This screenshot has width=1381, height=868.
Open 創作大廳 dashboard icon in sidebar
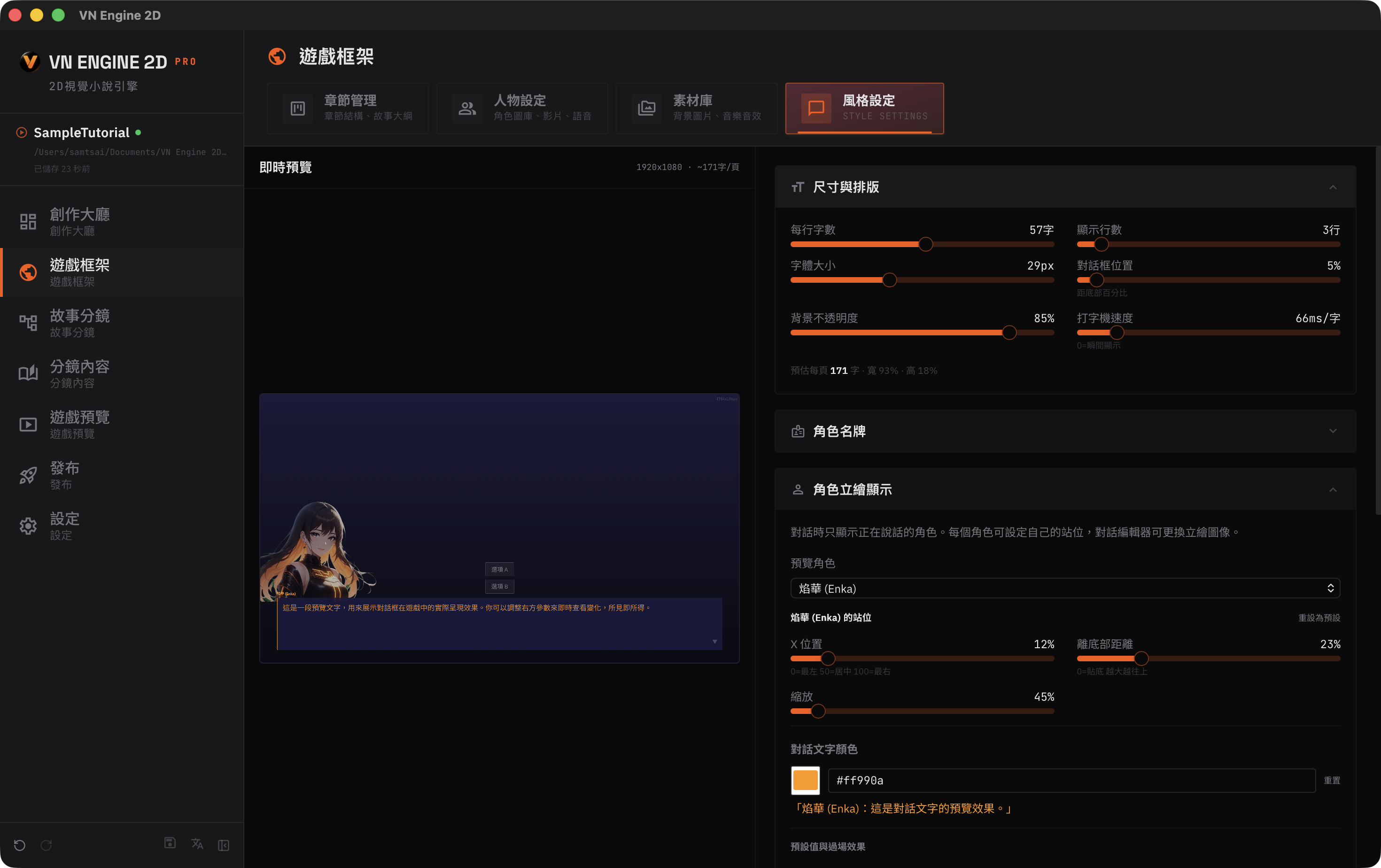(x=28, y=221)
